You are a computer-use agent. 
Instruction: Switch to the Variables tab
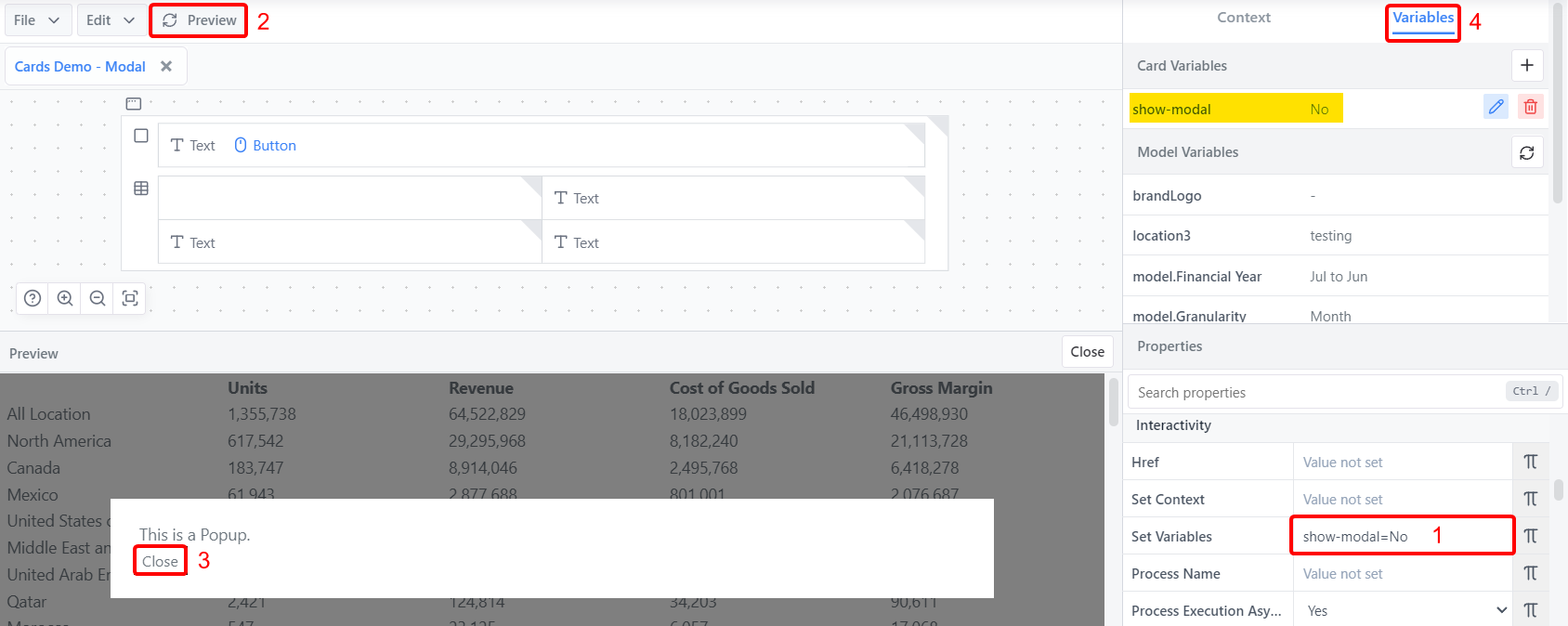(1422, 16)
